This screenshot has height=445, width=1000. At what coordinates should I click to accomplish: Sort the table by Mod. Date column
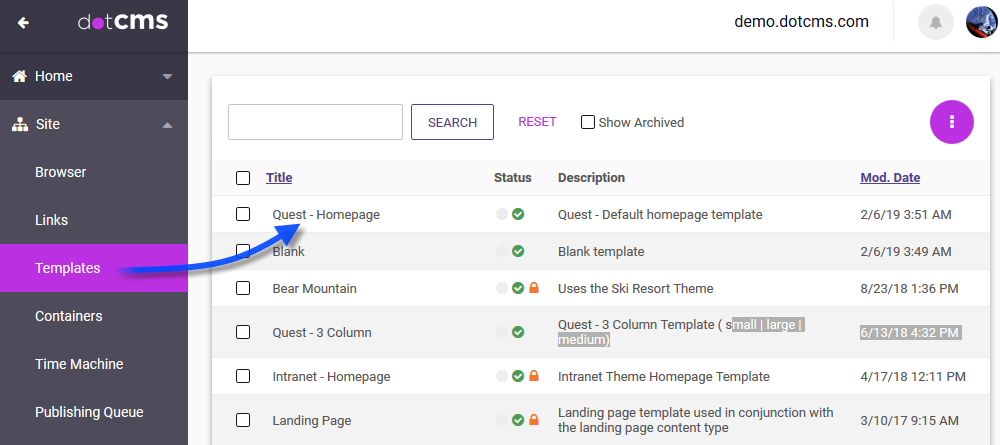pos(890,178)
